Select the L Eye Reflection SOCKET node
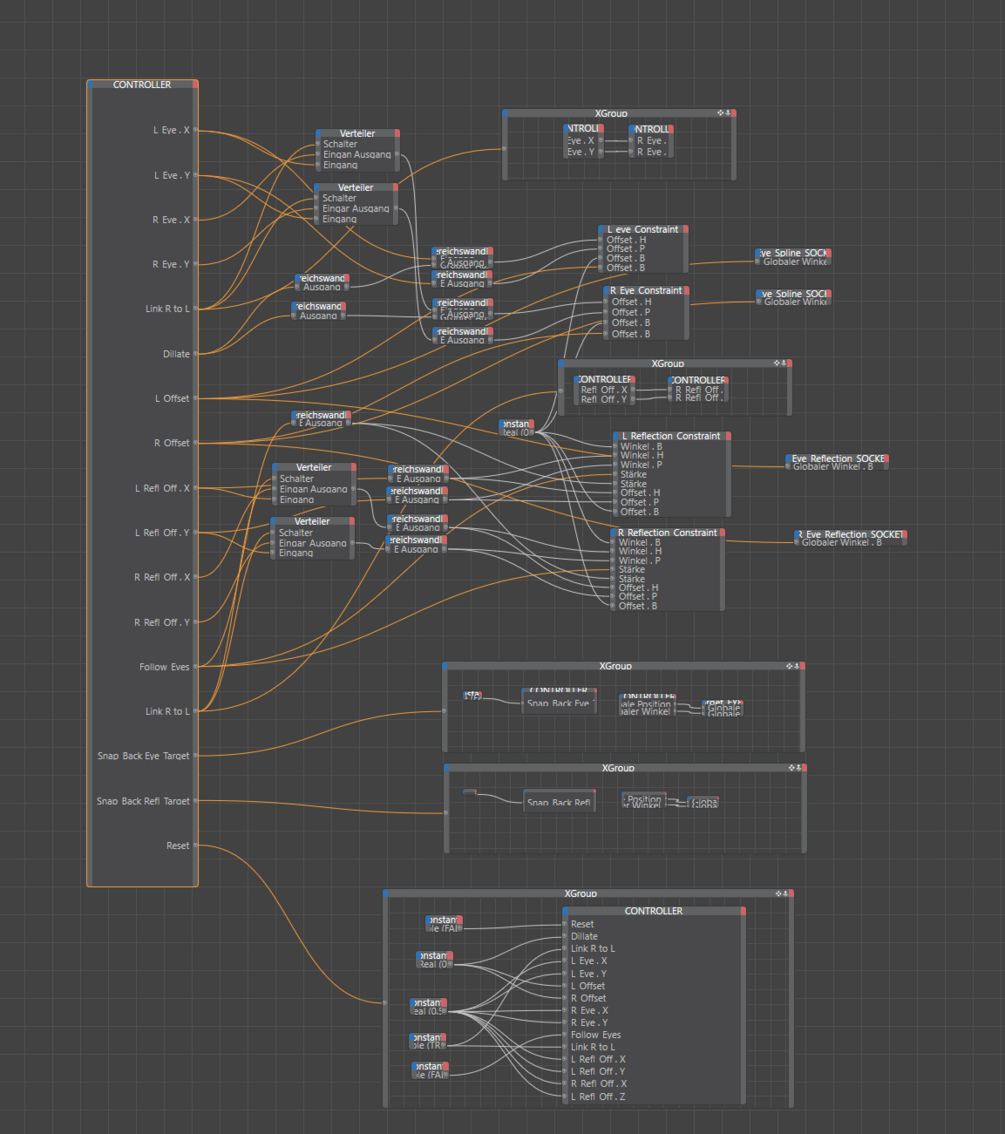The width and height of the screenshot is (1005, 1134). coord(837,462)
